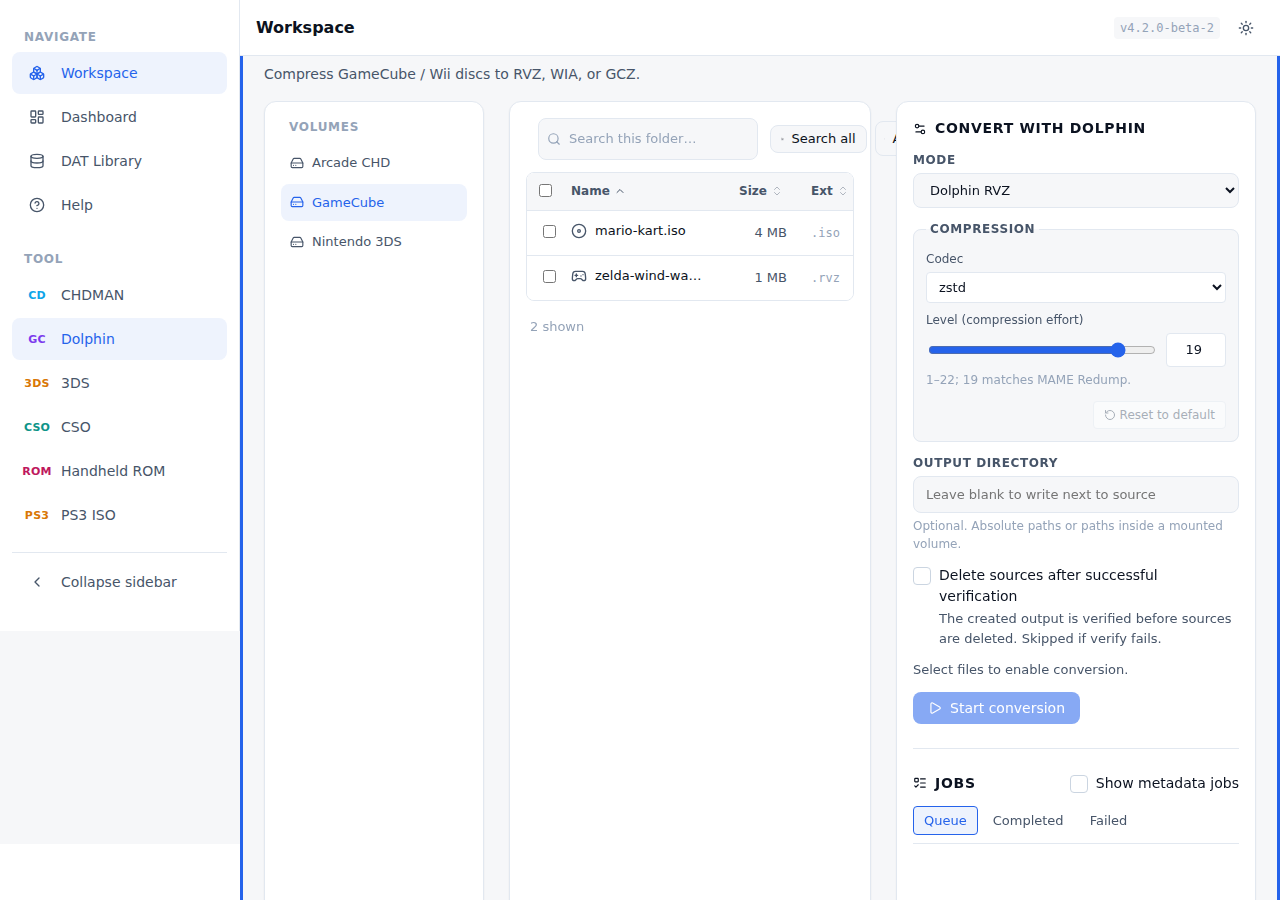
Task: Open Dashboard from the navigation menu
Action: coord(120,117)
